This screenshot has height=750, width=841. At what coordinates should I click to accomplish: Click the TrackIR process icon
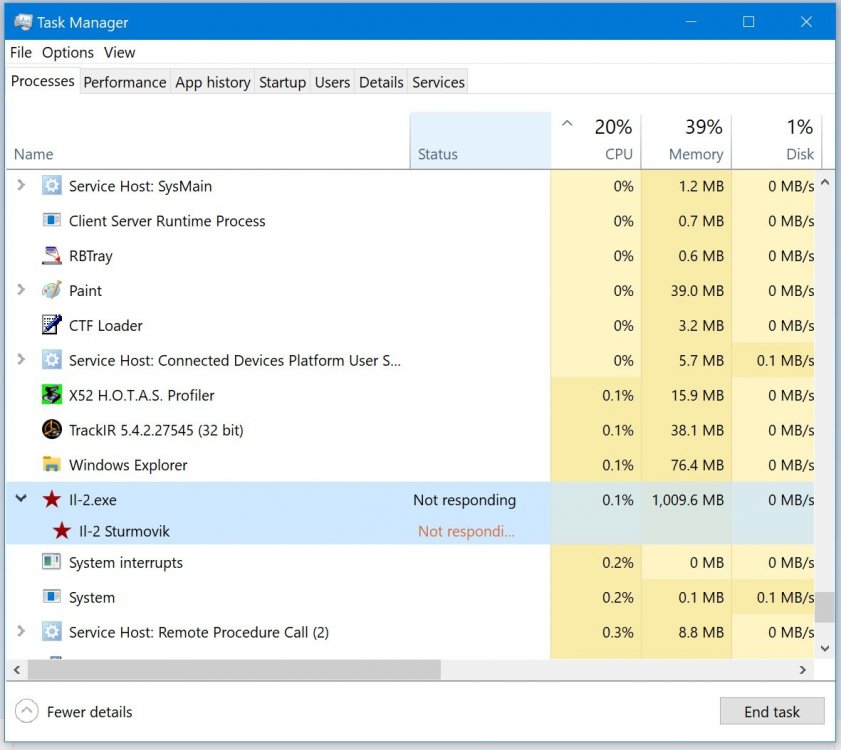coord(52,430)
